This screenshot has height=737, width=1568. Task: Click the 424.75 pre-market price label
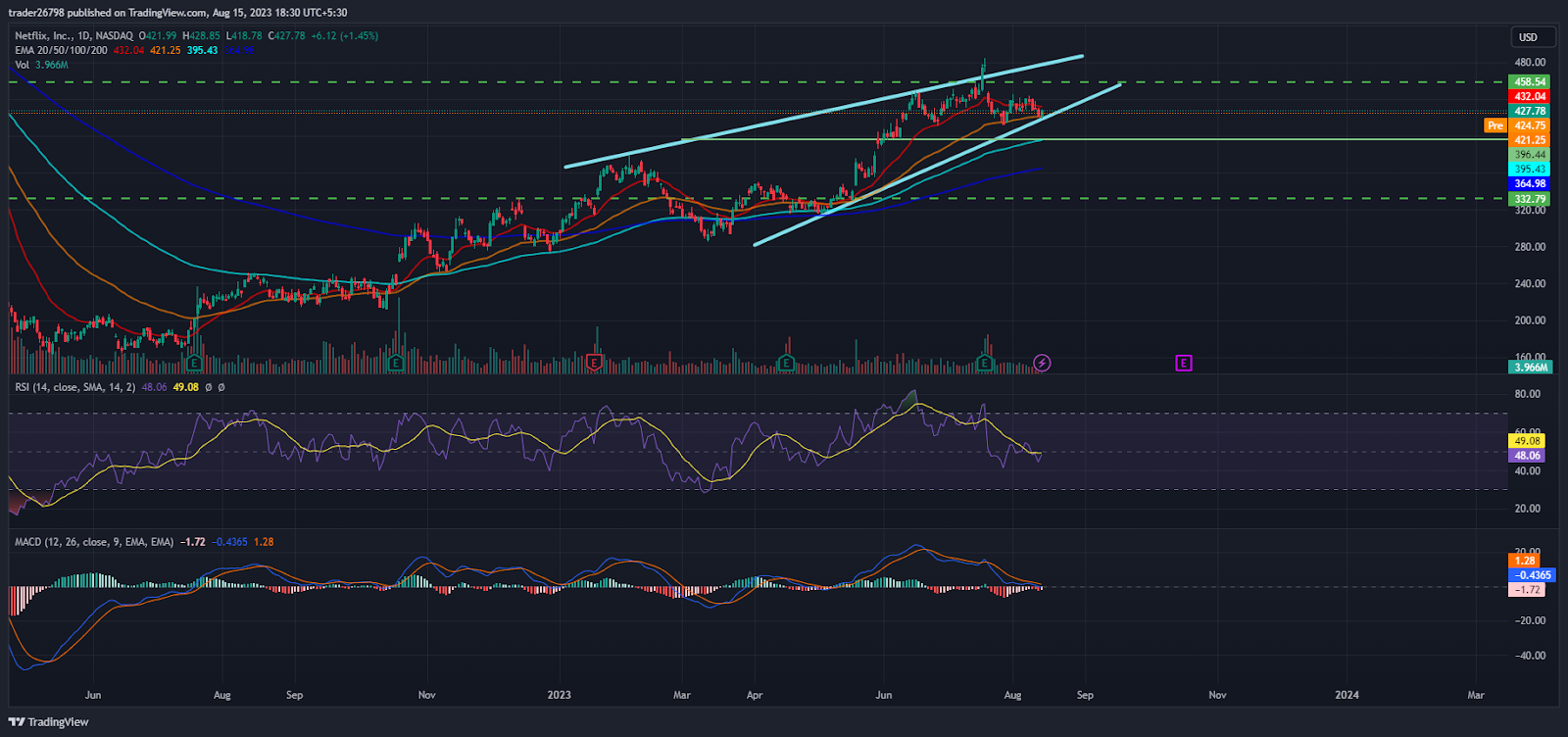click(1530, 125)
